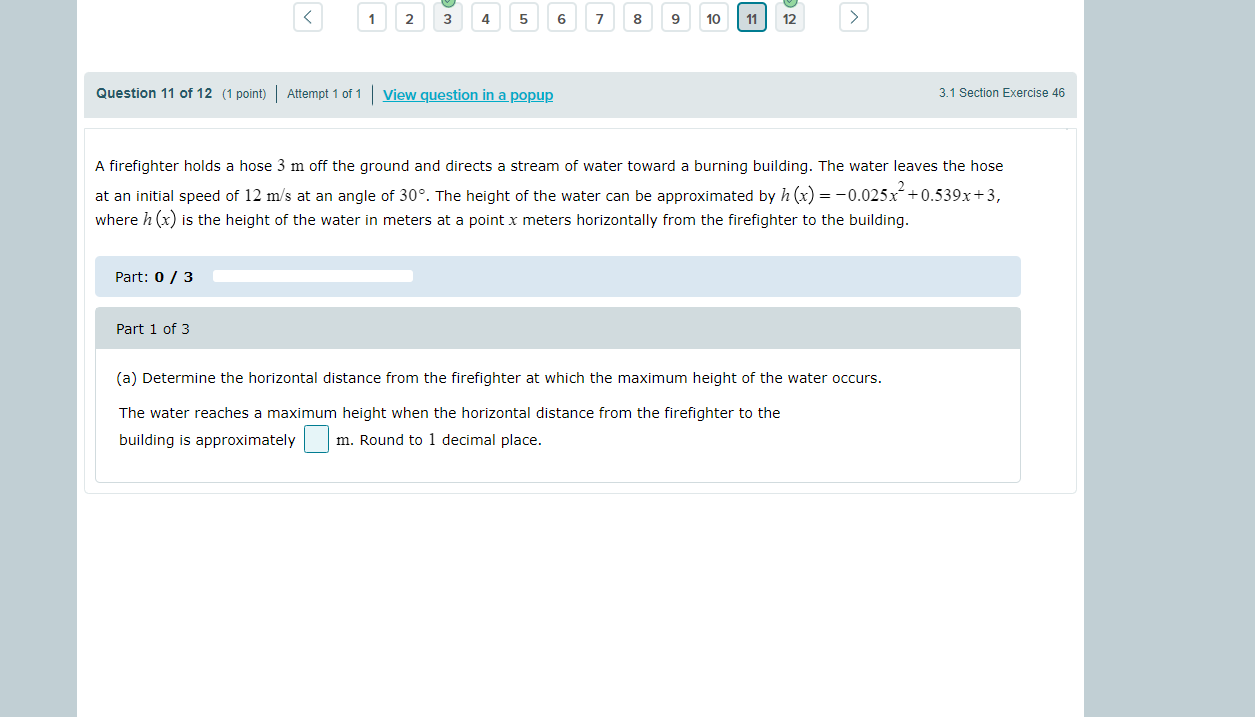This screenshot has width=1255, height=717.
Task: Navigate to question 5
Action: pyautogui.click(x=524, y=18)
